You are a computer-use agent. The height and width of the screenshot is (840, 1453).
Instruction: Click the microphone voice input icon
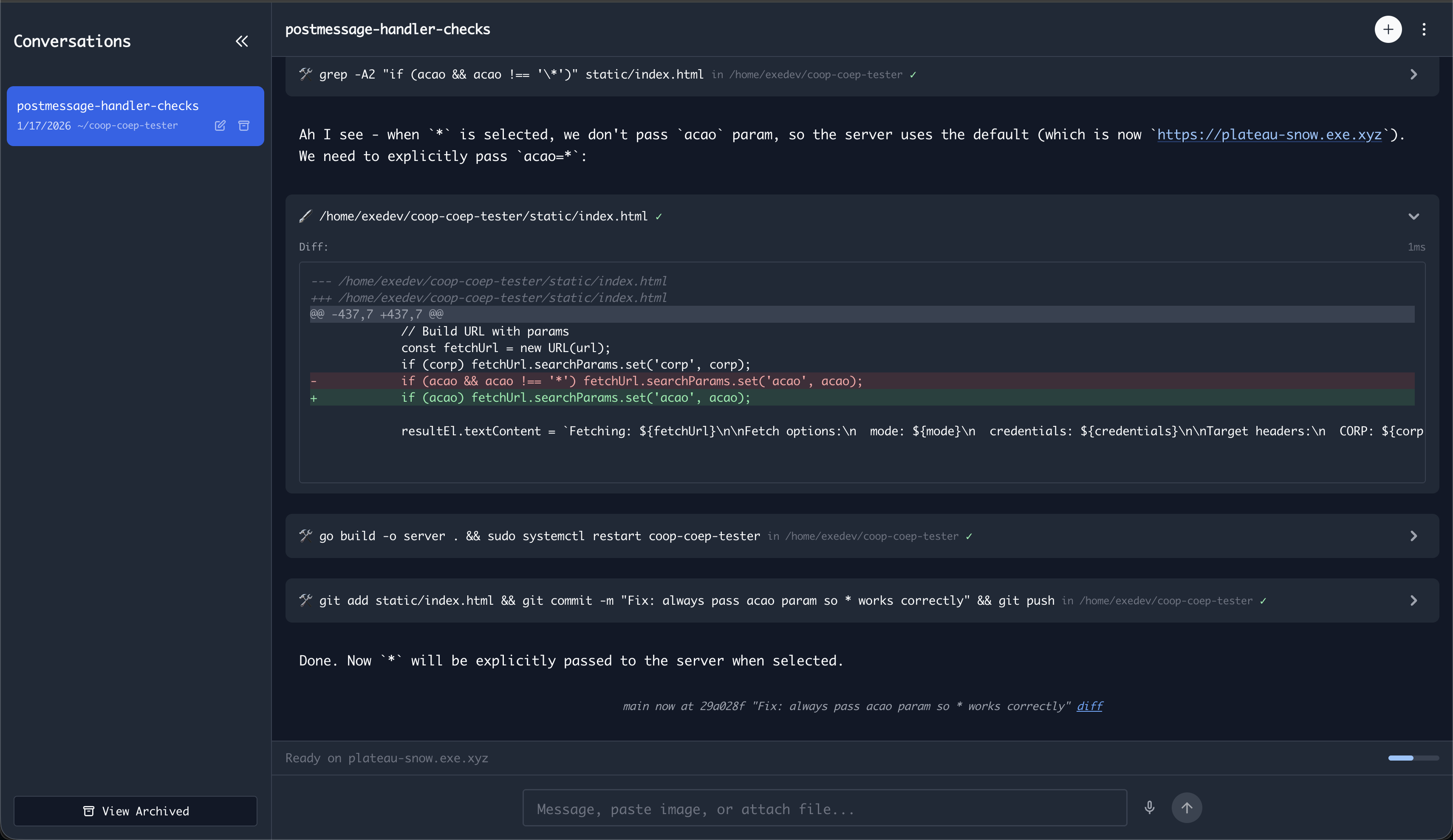click(x=1149, y=807)
